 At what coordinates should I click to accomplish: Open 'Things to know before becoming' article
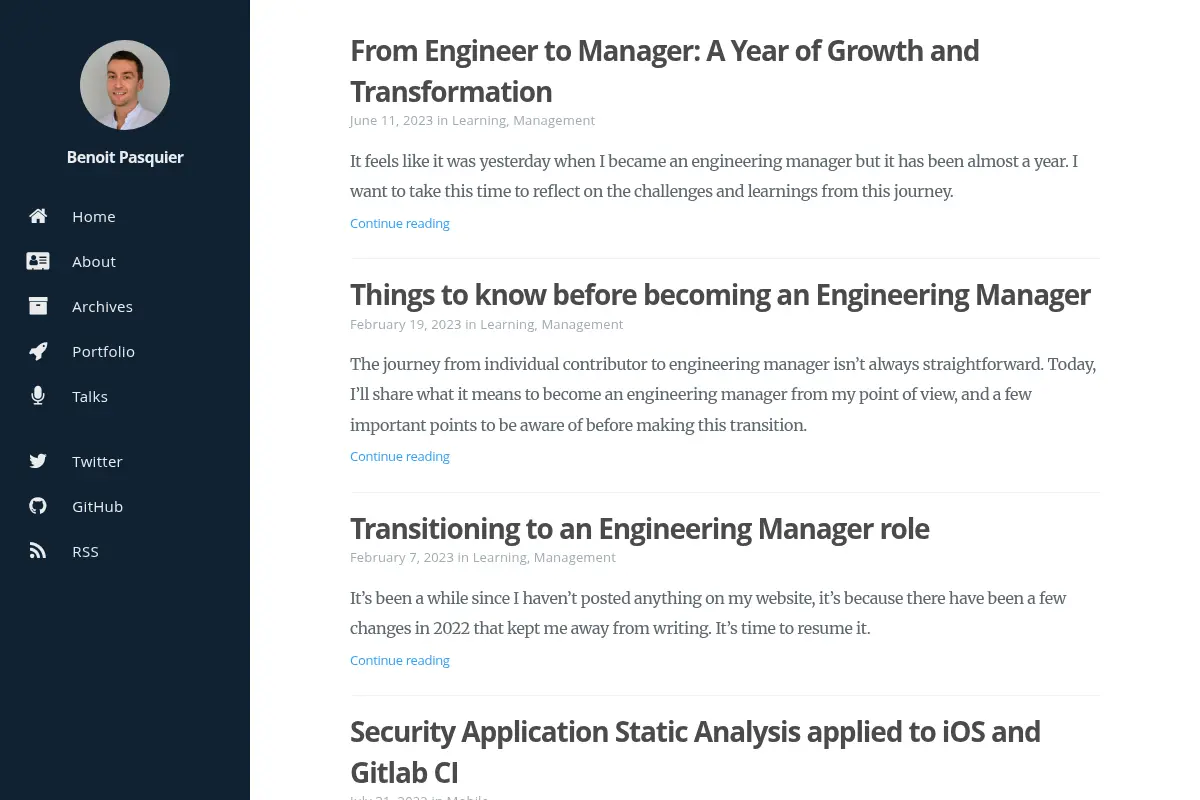tap(720, 295)
